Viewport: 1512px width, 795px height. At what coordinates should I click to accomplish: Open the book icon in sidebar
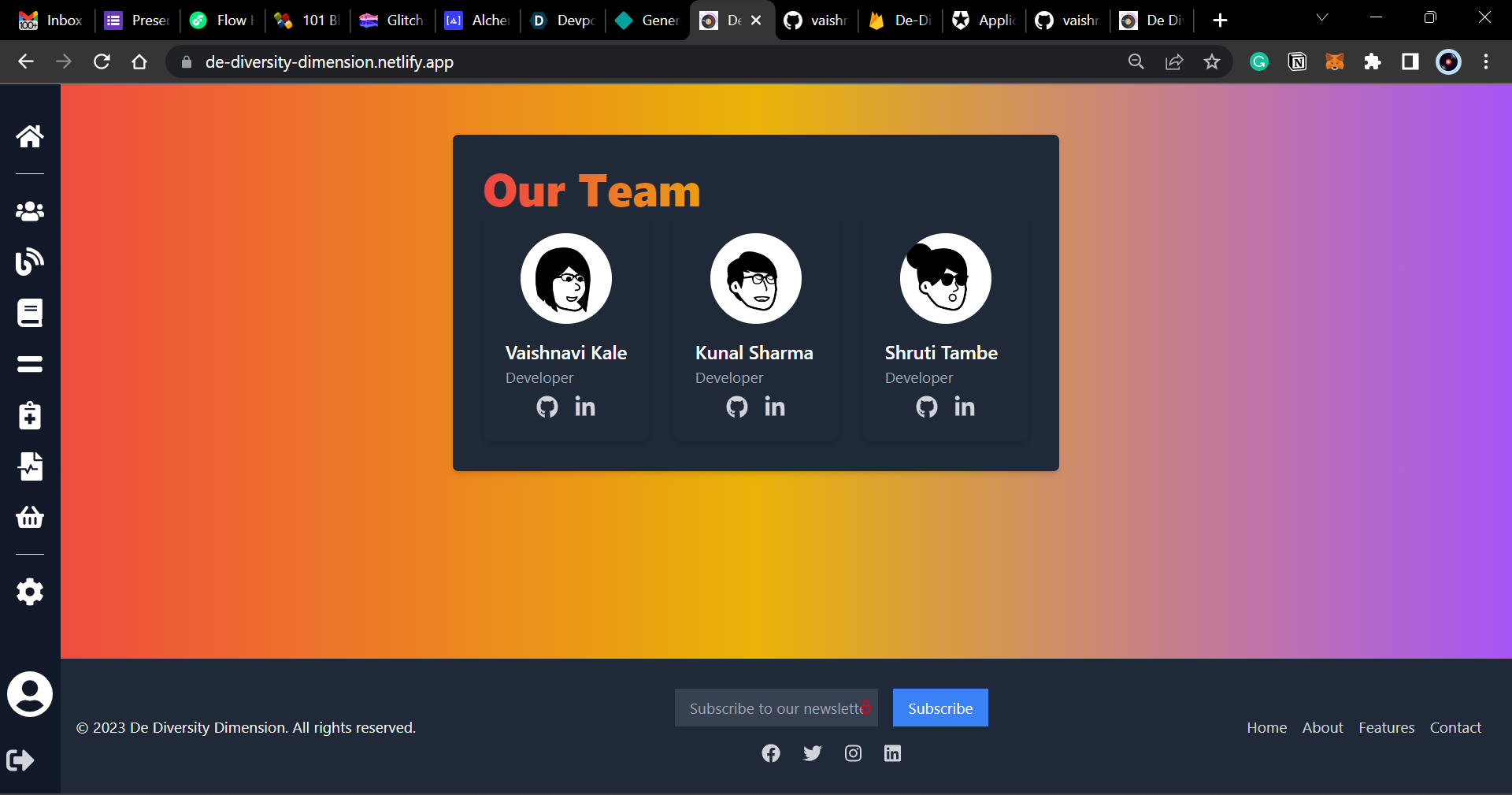(30, 313)
